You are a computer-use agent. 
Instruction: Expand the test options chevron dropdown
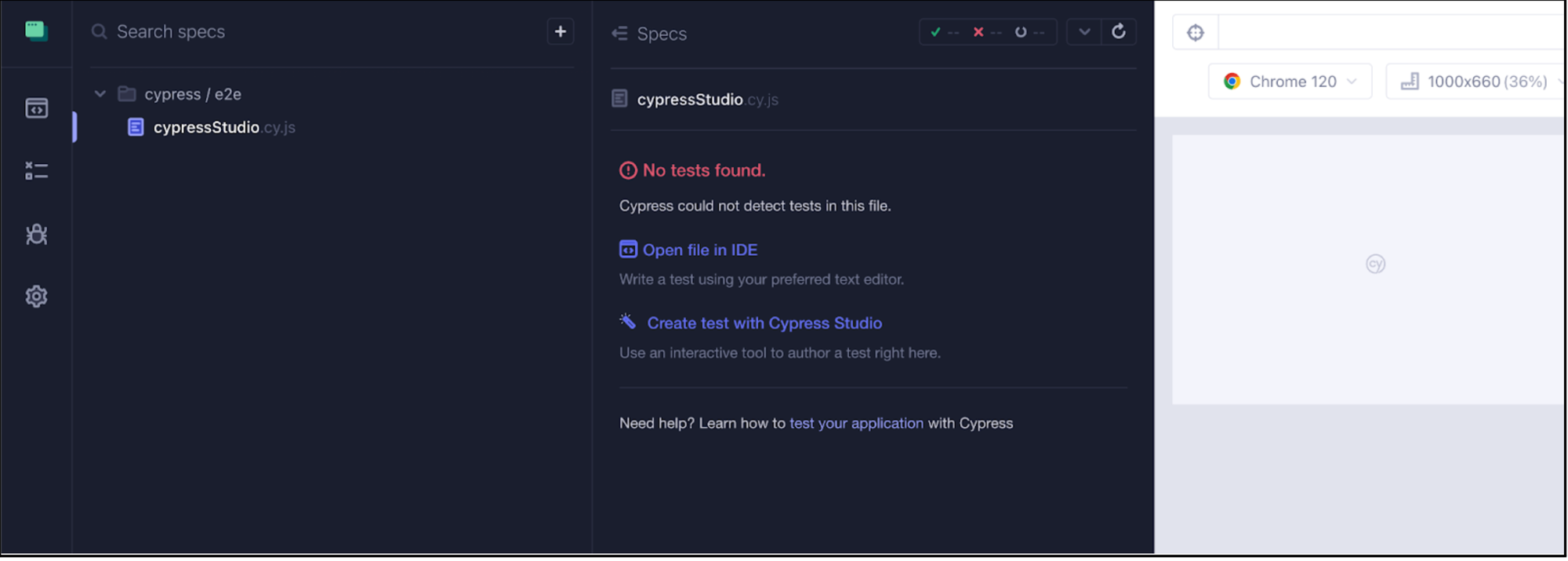pyautogui.click(x=1084, y=32)
